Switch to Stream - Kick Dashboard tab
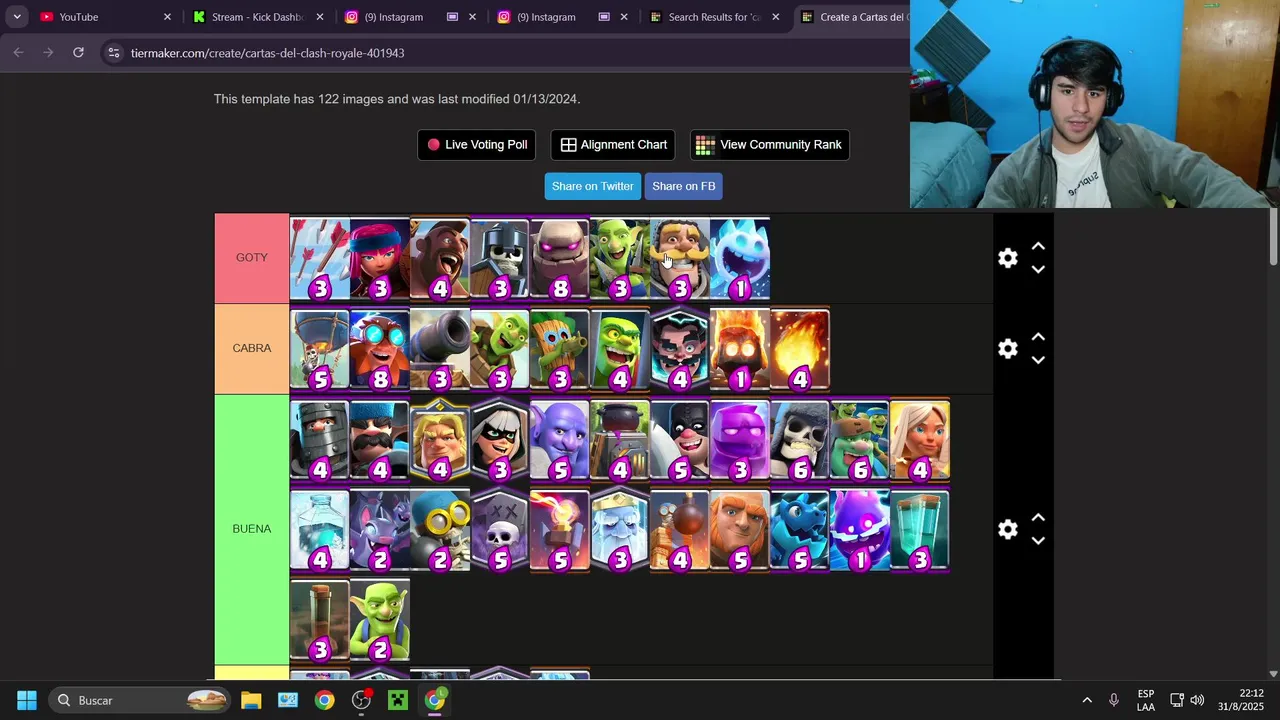The image size is (1280, 720). click(x=255, y=17)
